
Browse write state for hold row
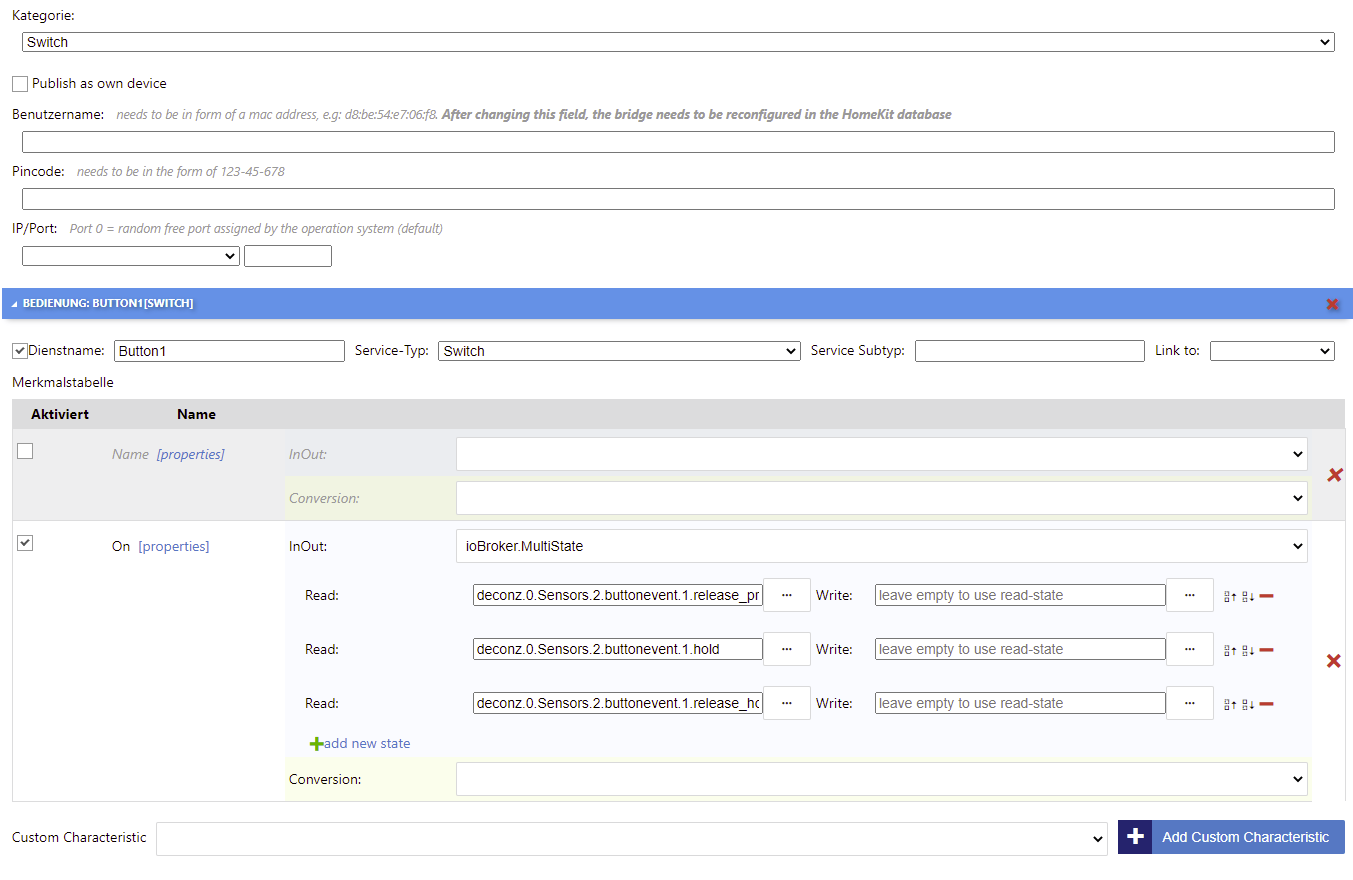[x=1190, y=649]
